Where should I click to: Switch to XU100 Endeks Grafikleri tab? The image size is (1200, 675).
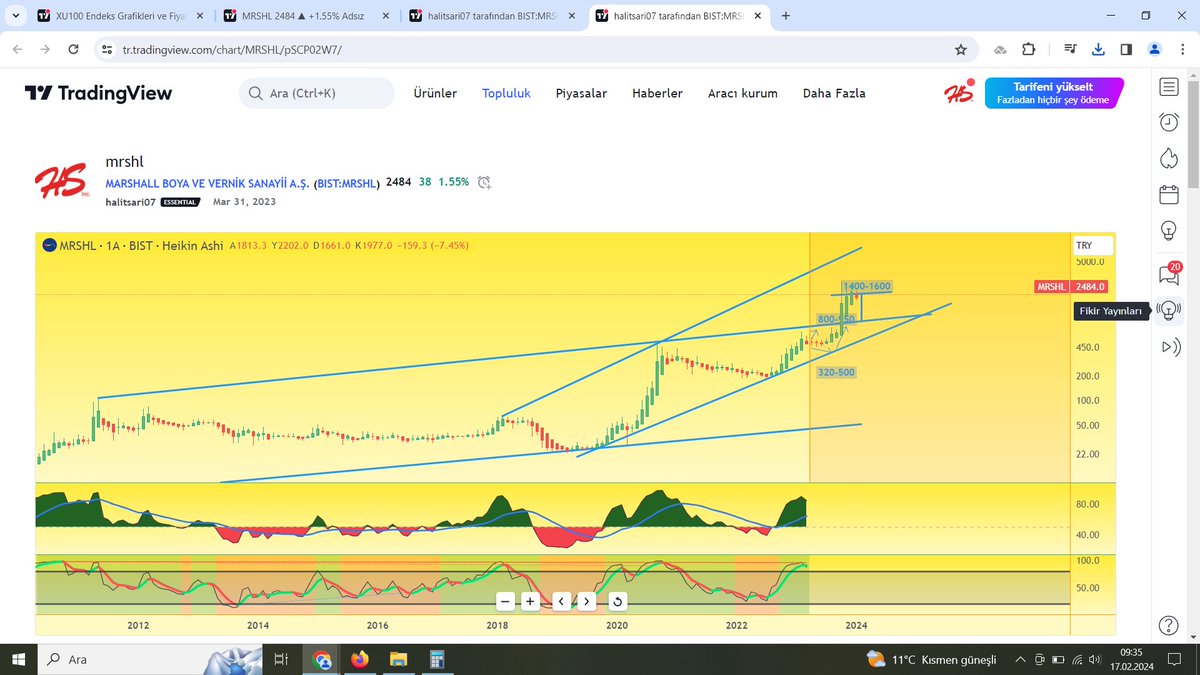point(120,16)
